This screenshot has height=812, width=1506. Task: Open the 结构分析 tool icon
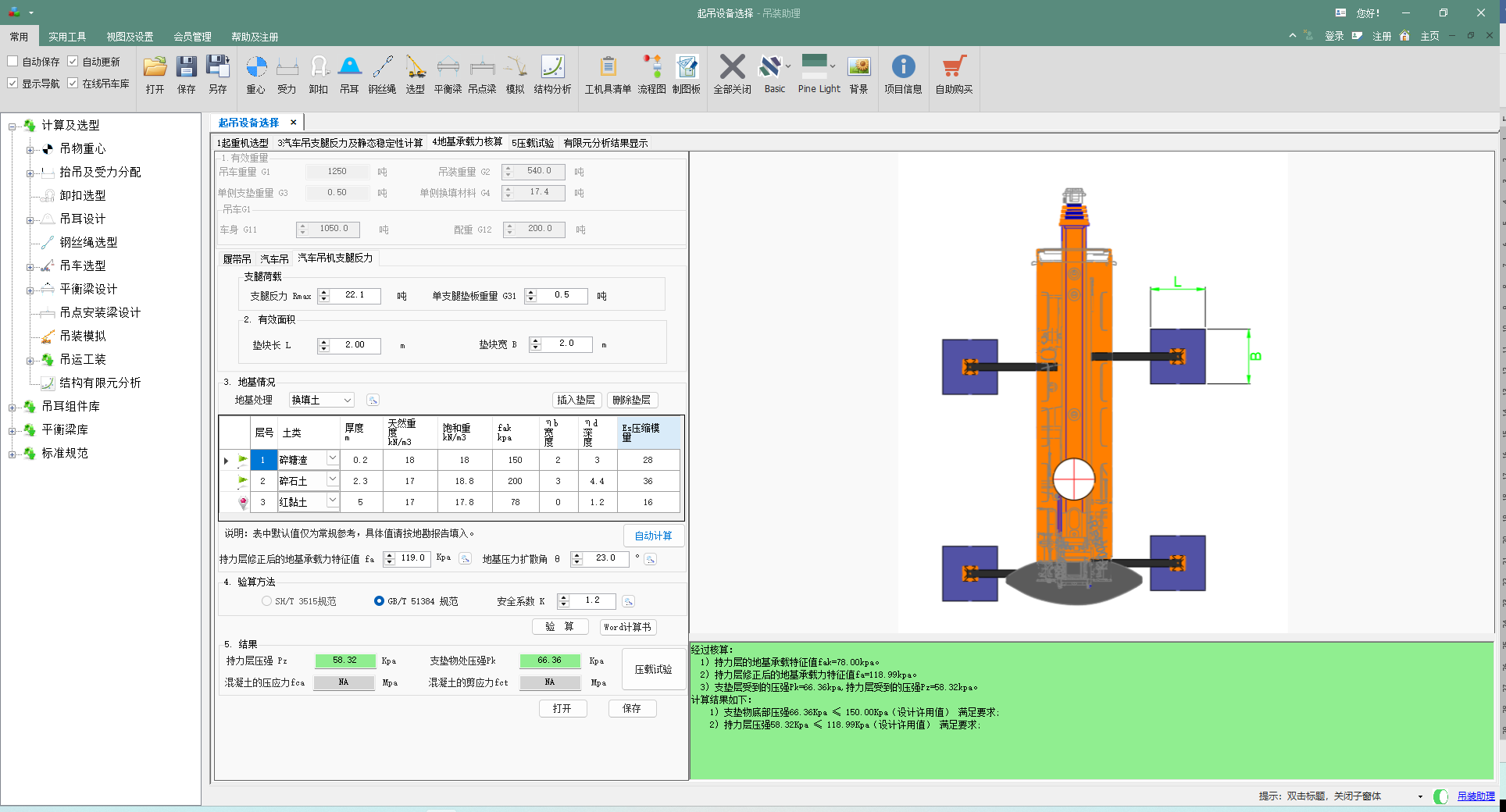click(x=552, y=67)
